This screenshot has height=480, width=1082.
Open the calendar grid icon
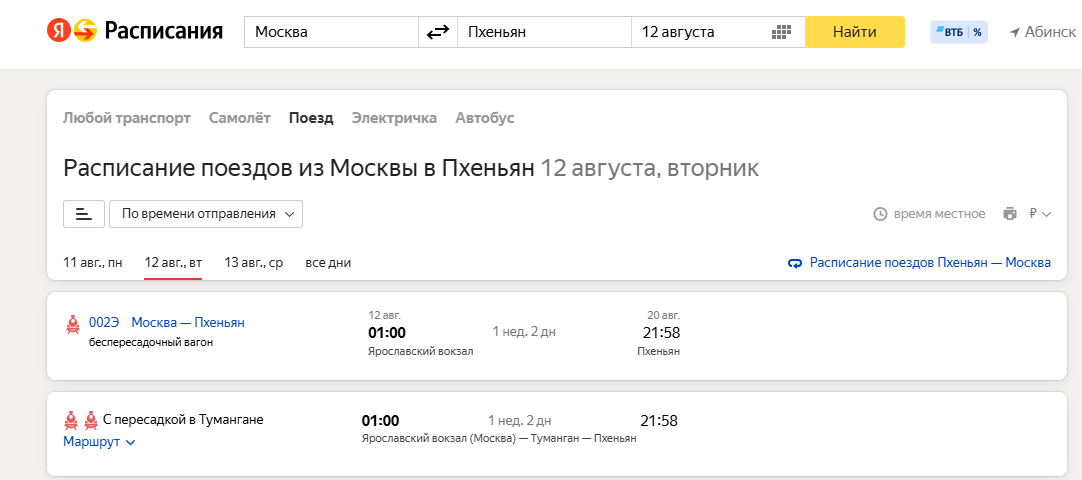[780, 32]
